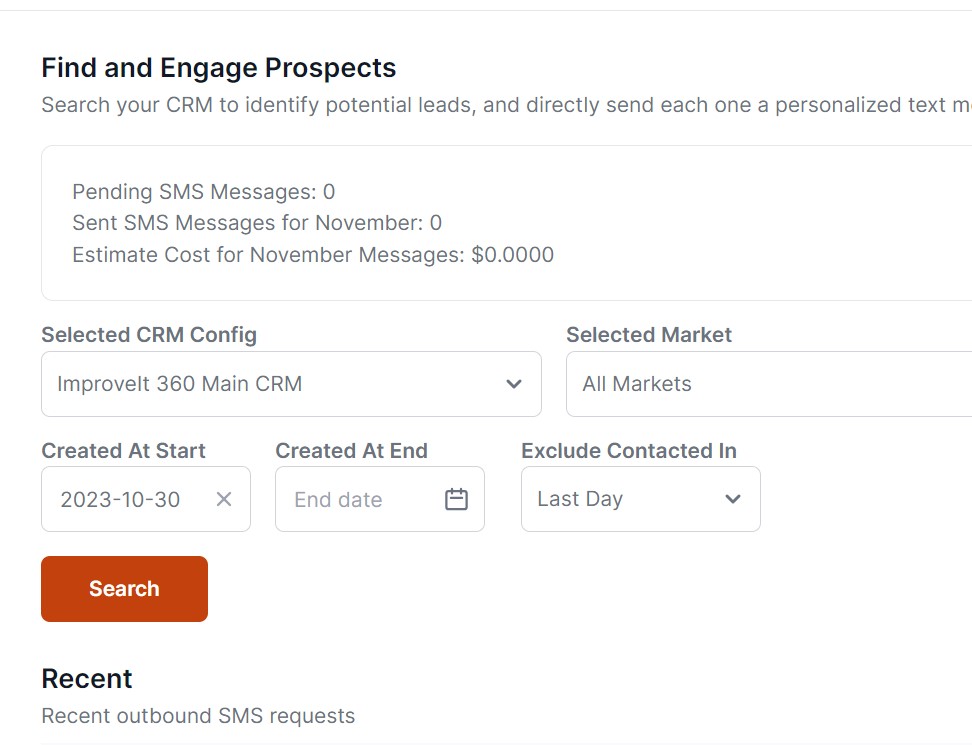The height and width of the screenshot is (745, 972).
Task: Clear the Created At Start date
Action: pyautogui.click(x=224, y=499)
